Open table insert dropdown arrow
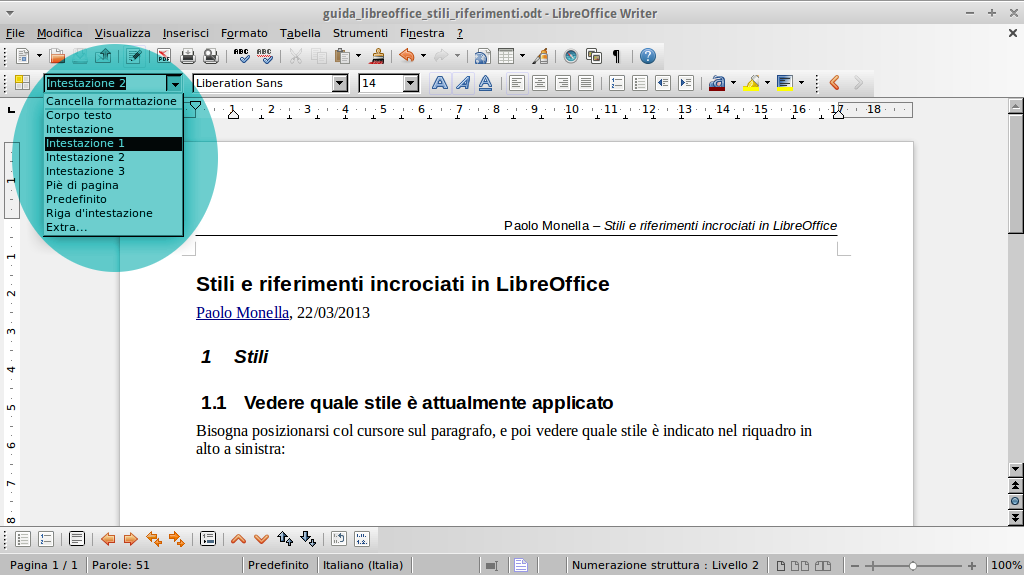This screenshot has height=575, width=1024. 522,56
